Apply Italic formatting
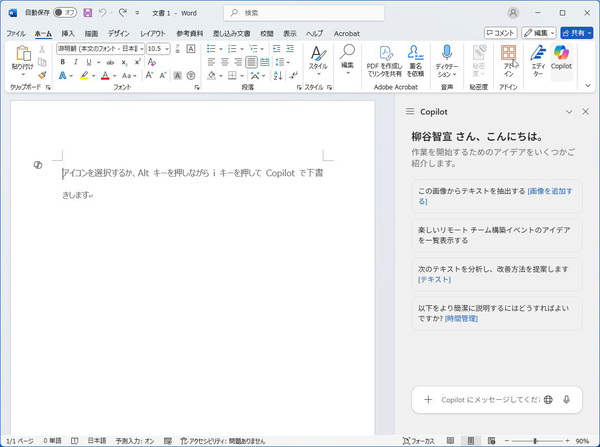The height and width of the screenshot is (447, 600). [x=75, y=62]
